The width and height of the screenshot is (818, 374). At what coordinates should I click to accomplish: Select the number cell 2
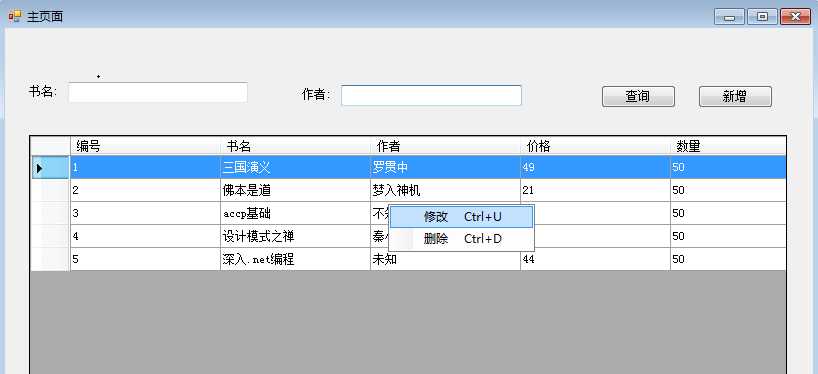coord(145,190)
